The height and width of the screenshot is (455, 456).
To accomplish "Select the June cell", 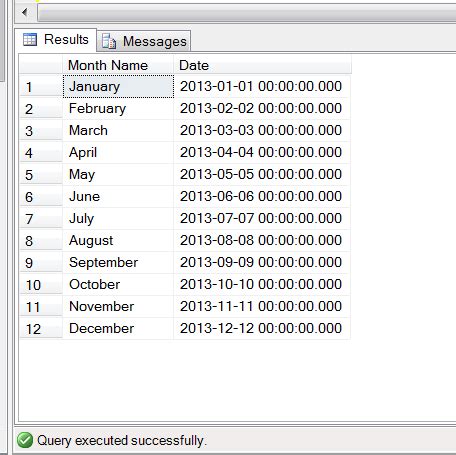I will 118,197.
